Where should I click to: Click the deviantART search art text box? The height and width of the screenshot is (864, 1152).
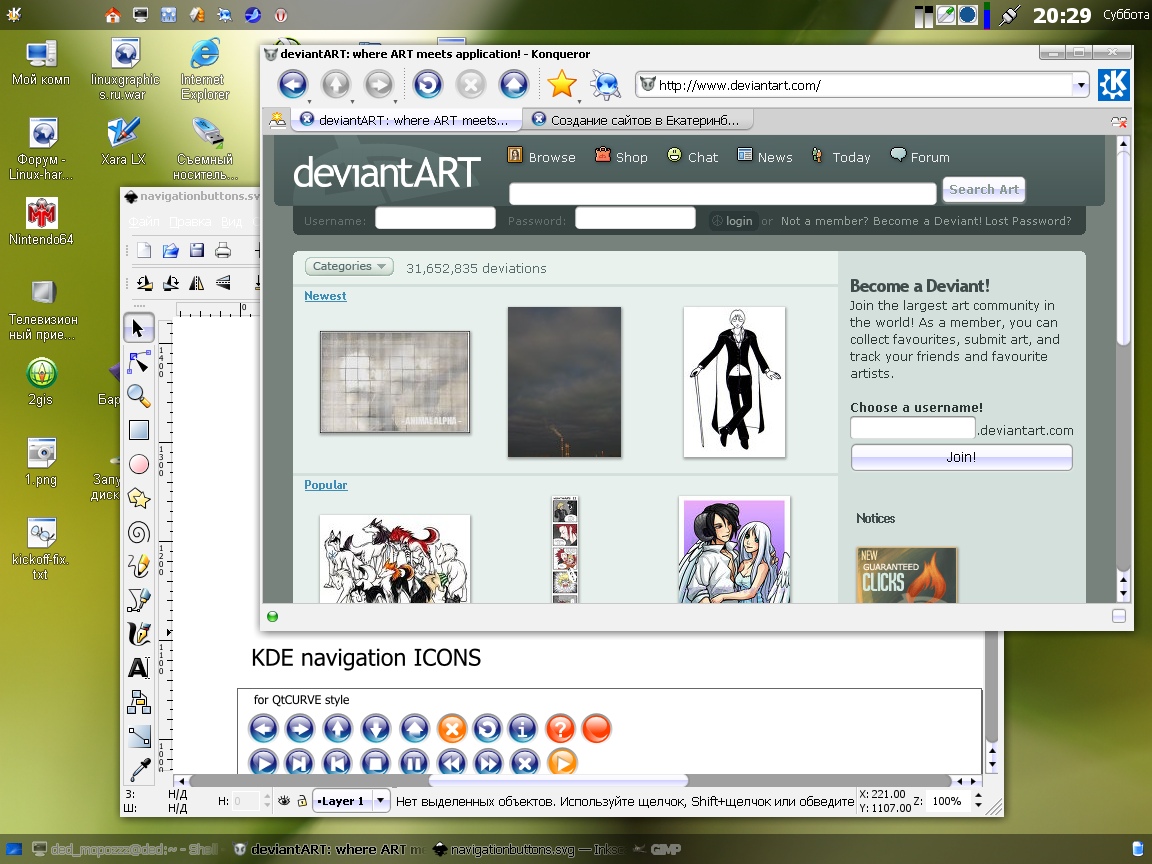tap(722, 193)
